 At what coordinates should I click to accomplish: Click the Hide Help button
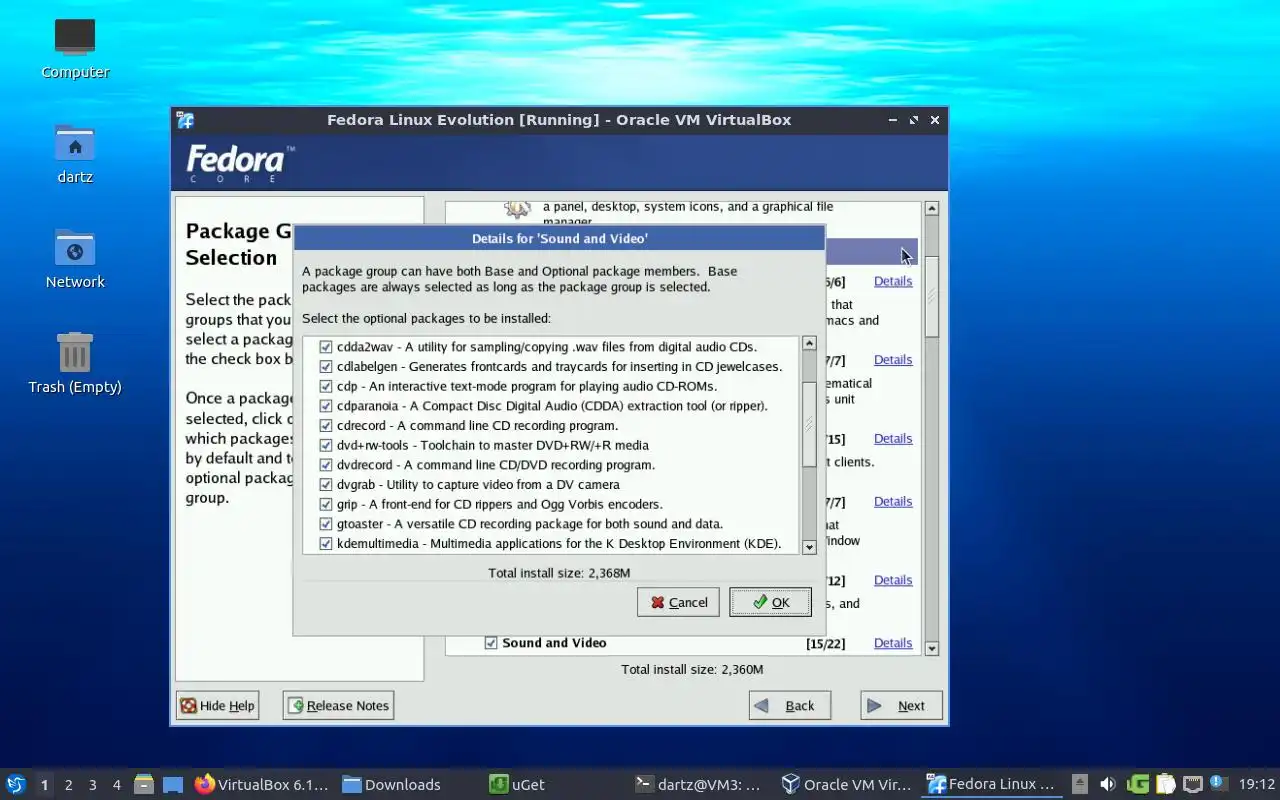pos(217,705)
